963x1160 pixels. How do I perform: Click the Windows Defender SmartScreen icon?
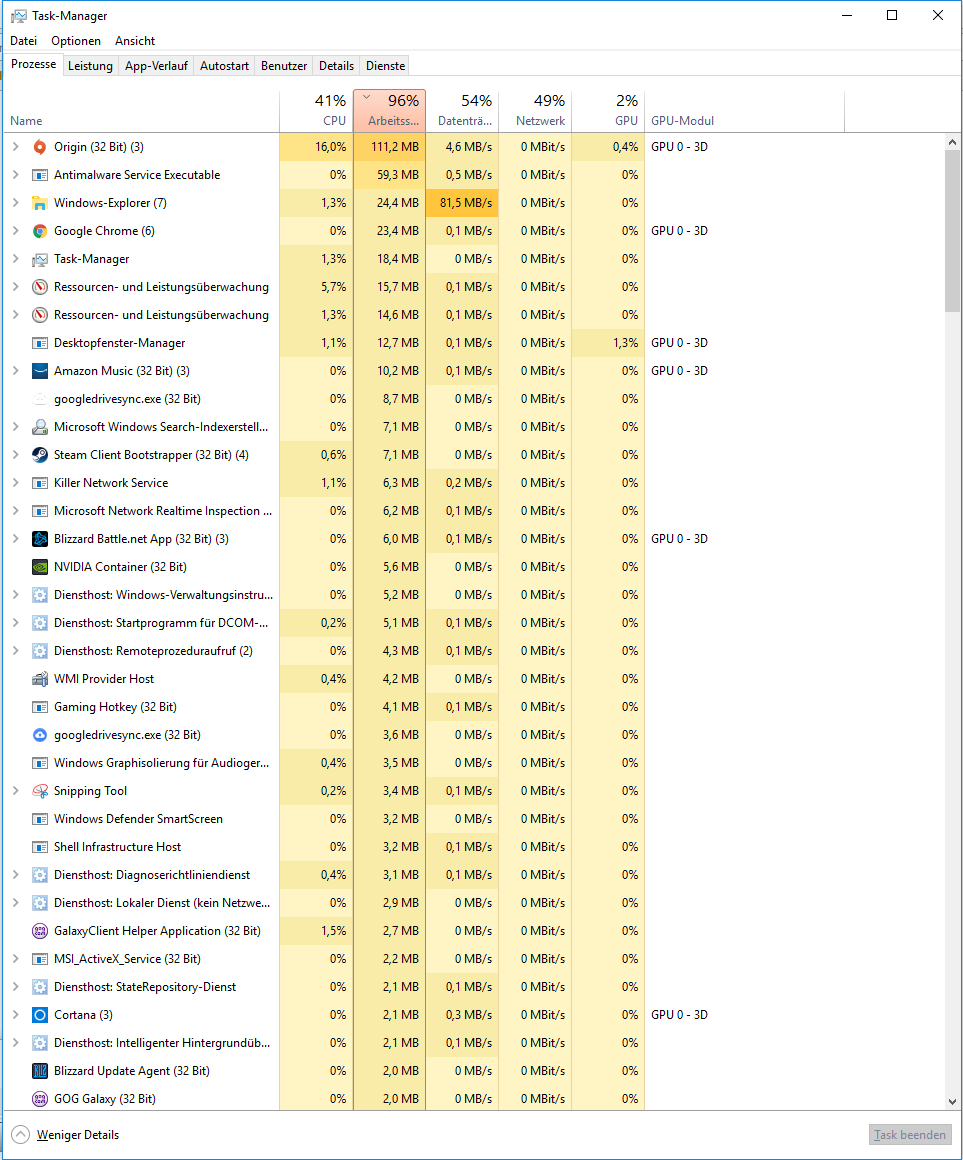pos(40,820)
